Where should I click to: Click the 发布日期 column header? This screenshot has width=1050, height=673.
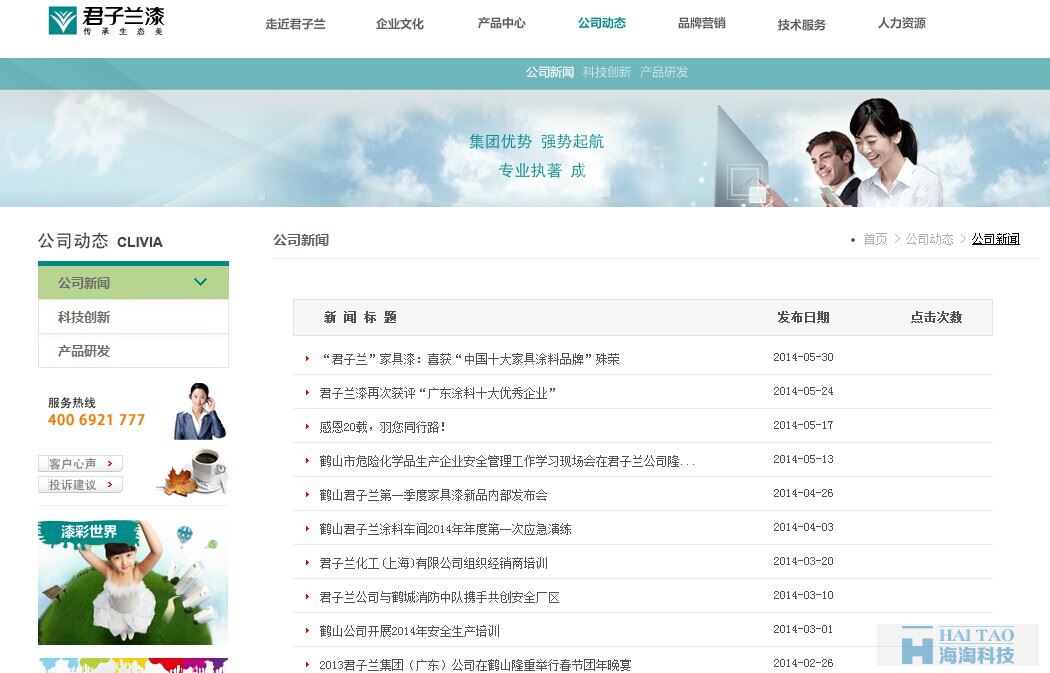click(804, 317)
